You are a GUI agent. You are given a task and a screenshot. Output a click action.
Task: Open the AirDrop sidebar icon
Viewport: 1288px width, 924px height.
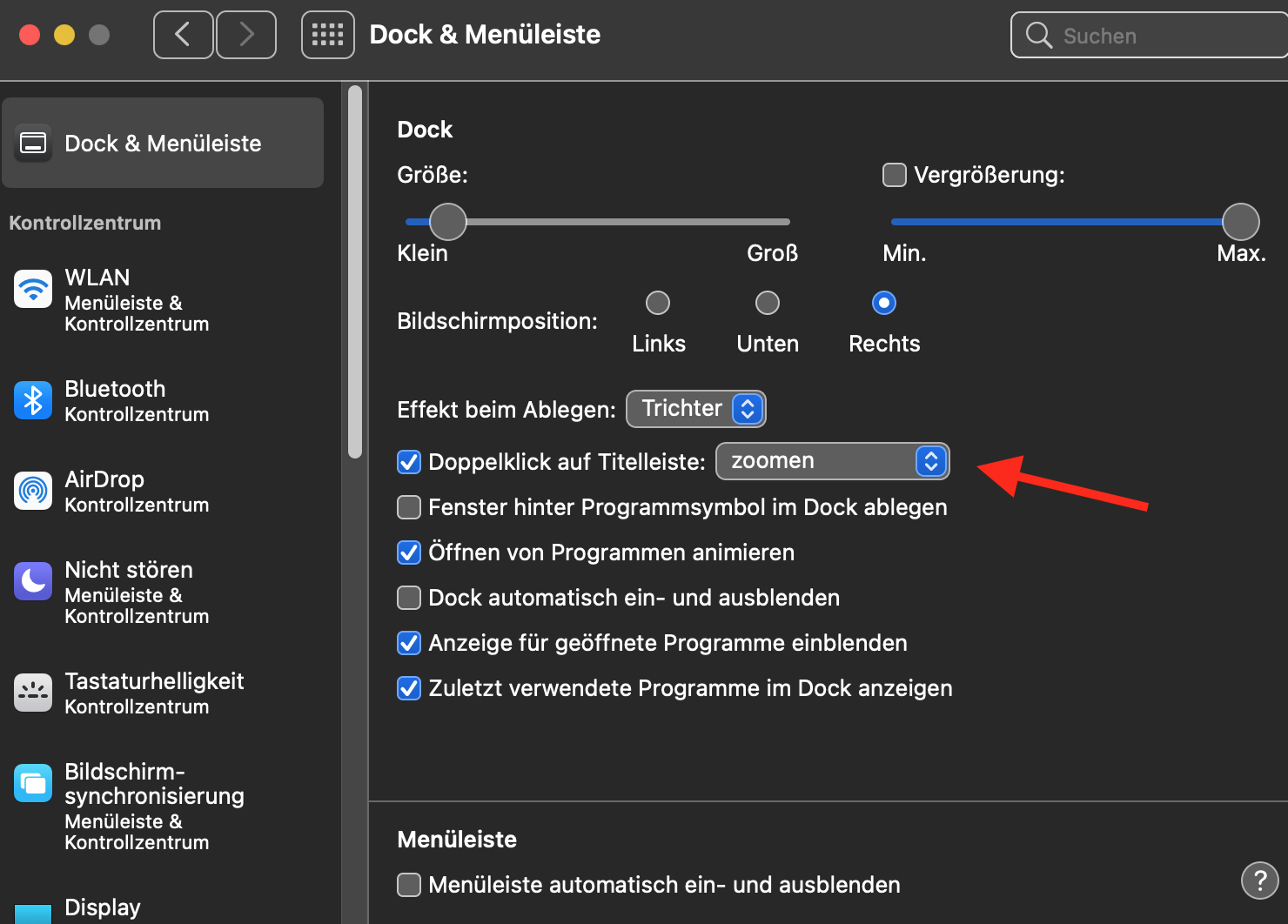[x=33, y=491]
